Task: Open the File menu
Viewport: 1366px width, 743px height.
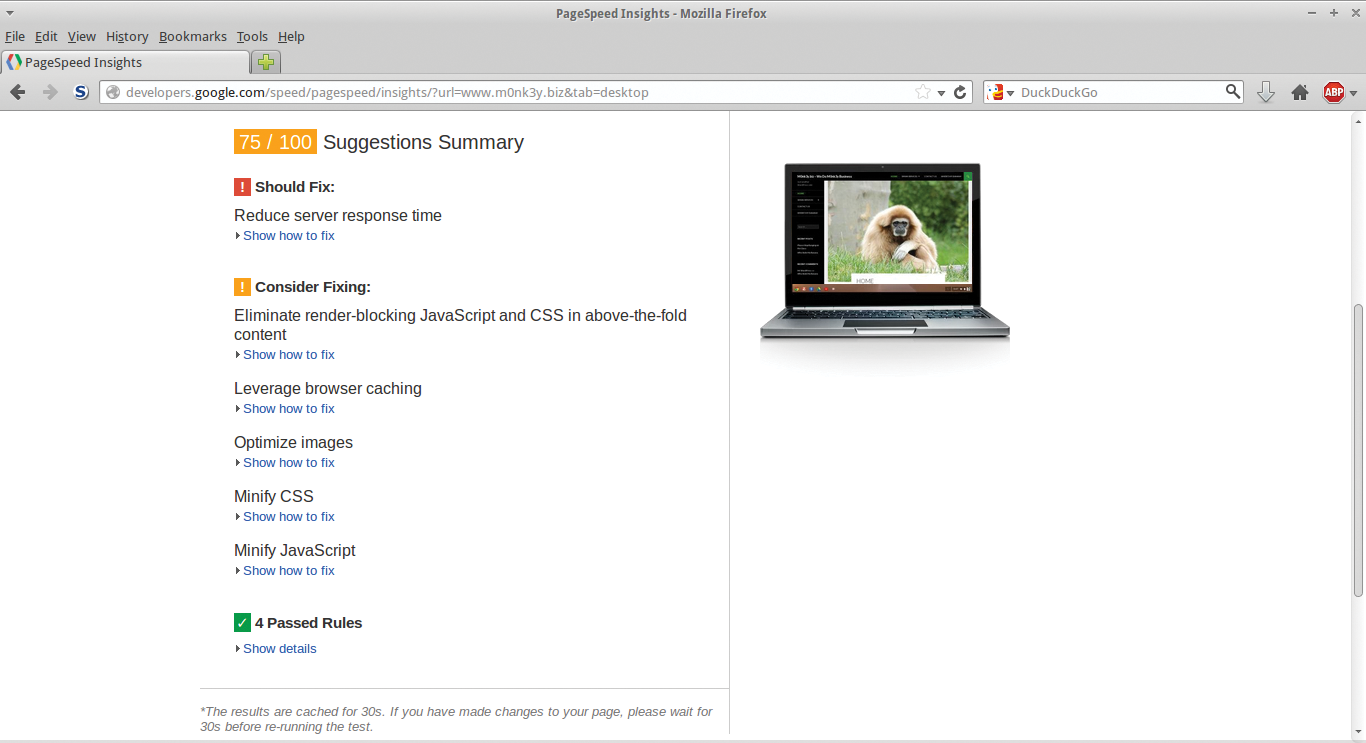Action: 15,36
